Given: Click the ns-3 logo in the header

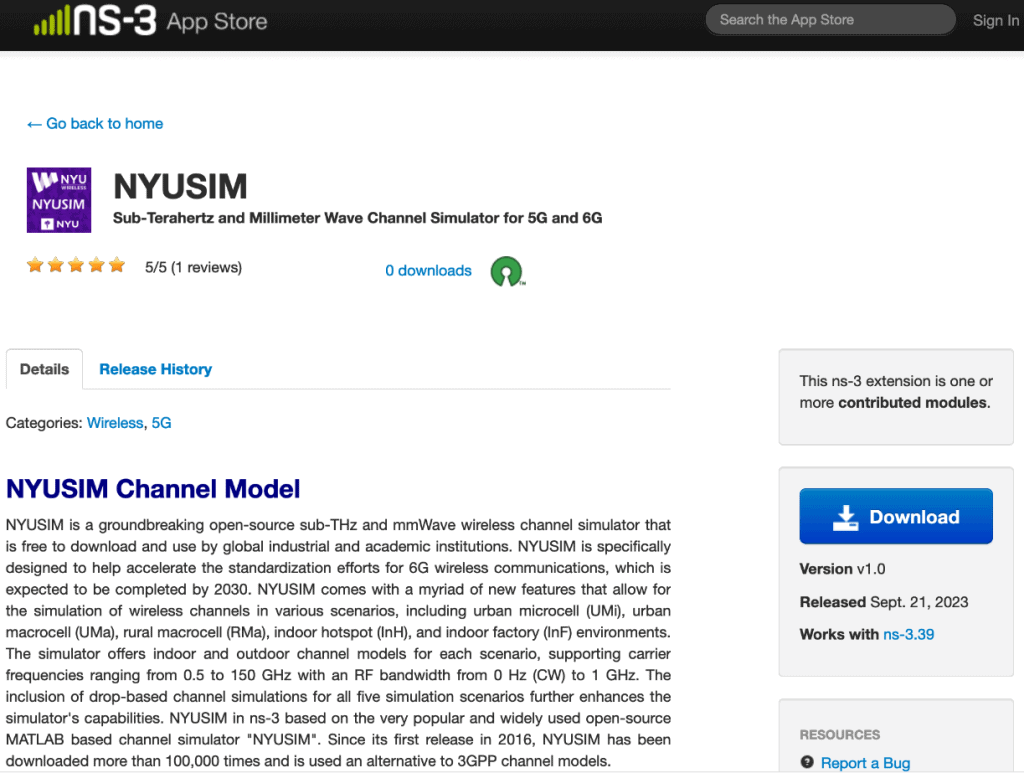Looking at the screenshot, I should [95, 21].
